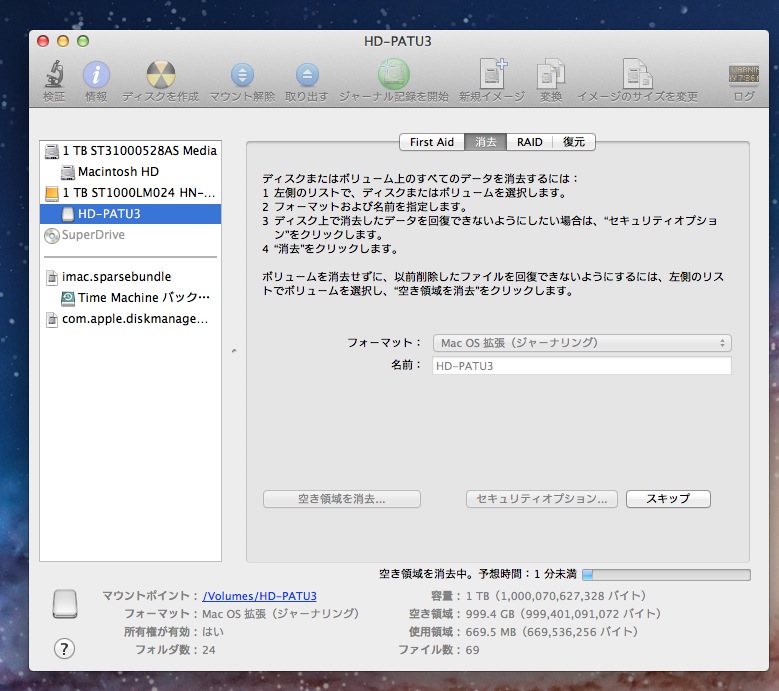Click the 新規イメージ new image icon
Viewport: 779px width, 691px height.
492,74
